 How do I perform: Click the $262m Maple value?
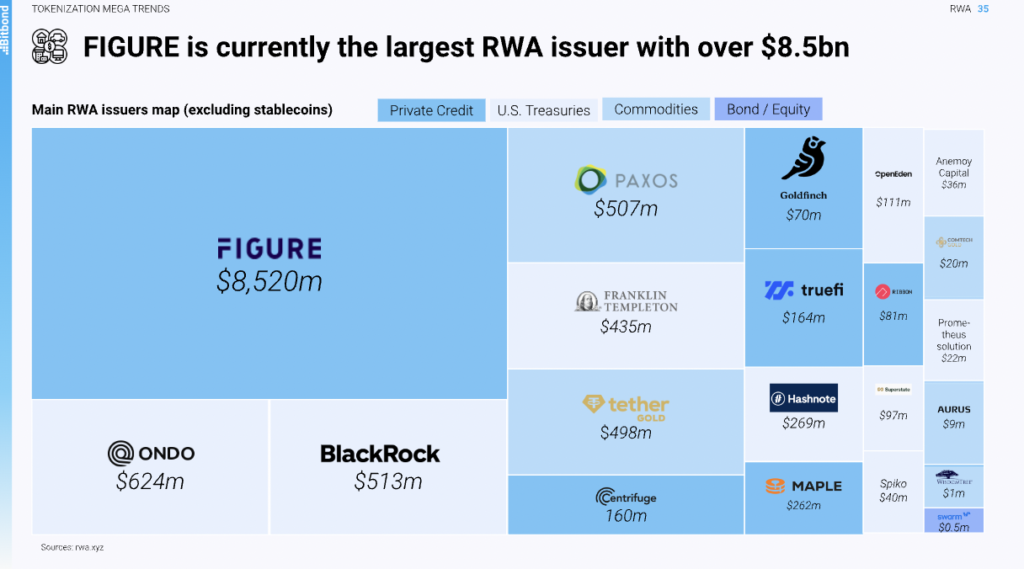[x=803, y=506]
